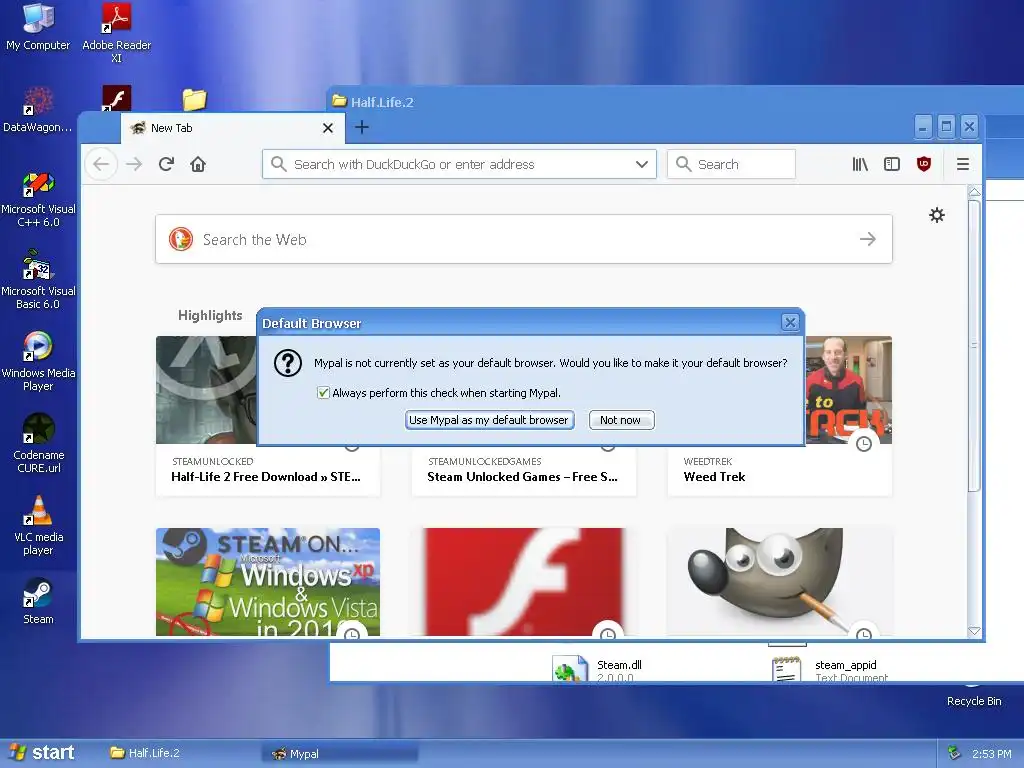Click Mypal taskbar button
This screenshot has height=768, width=1024.
[x=340, y=754]
